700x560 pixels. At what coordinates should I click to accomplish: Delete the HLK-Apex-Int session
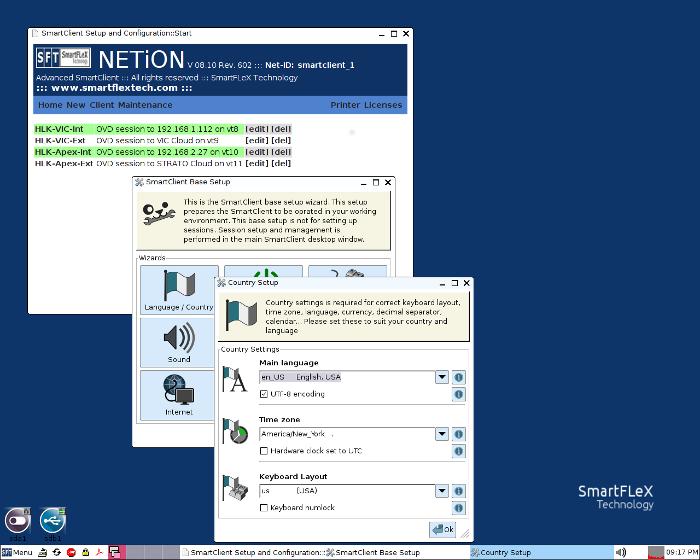point(281,152)
